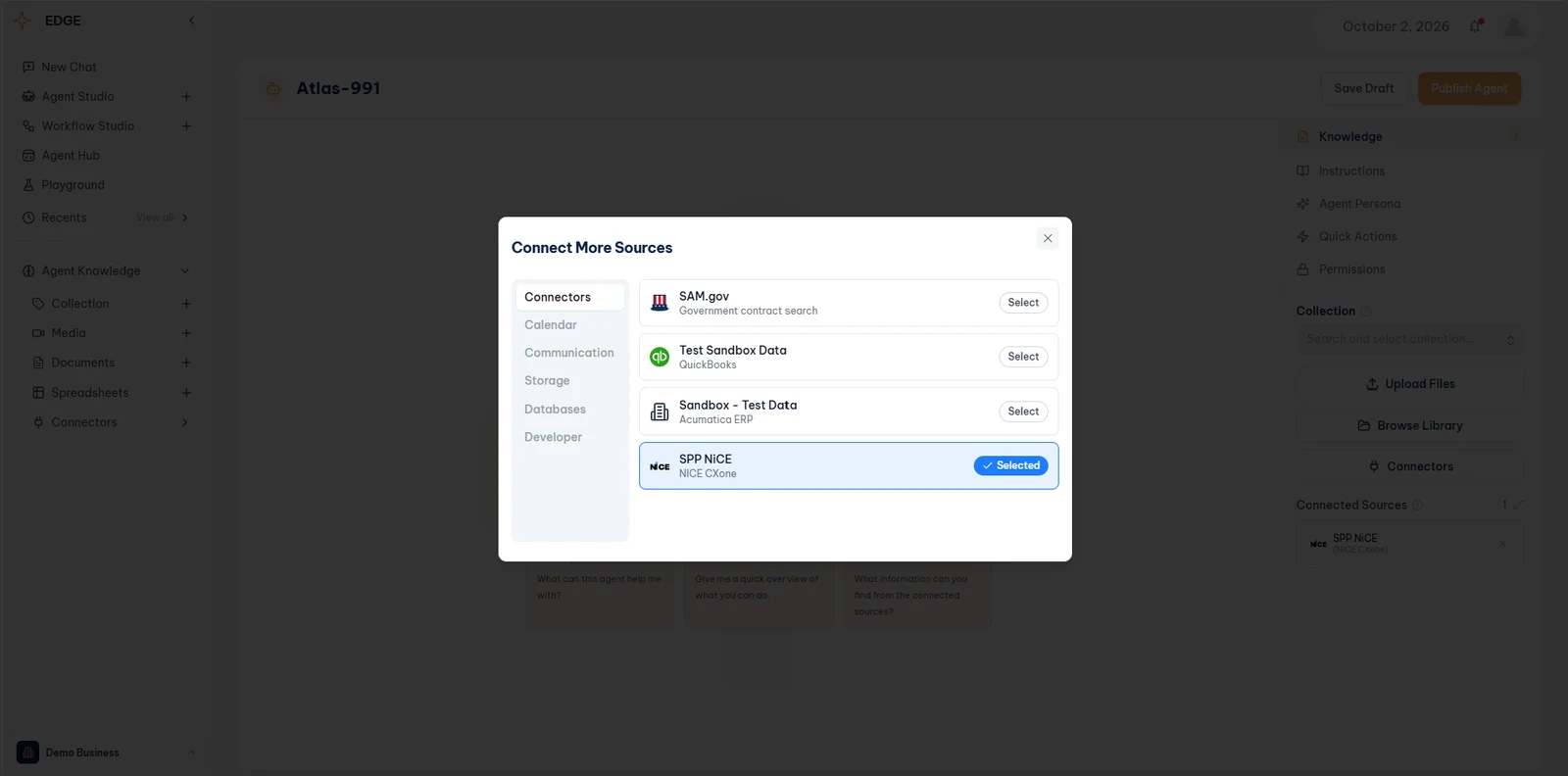Add new Spreadsheets
This screenshot has width=1568, height=776.
[x=185, y=393]
